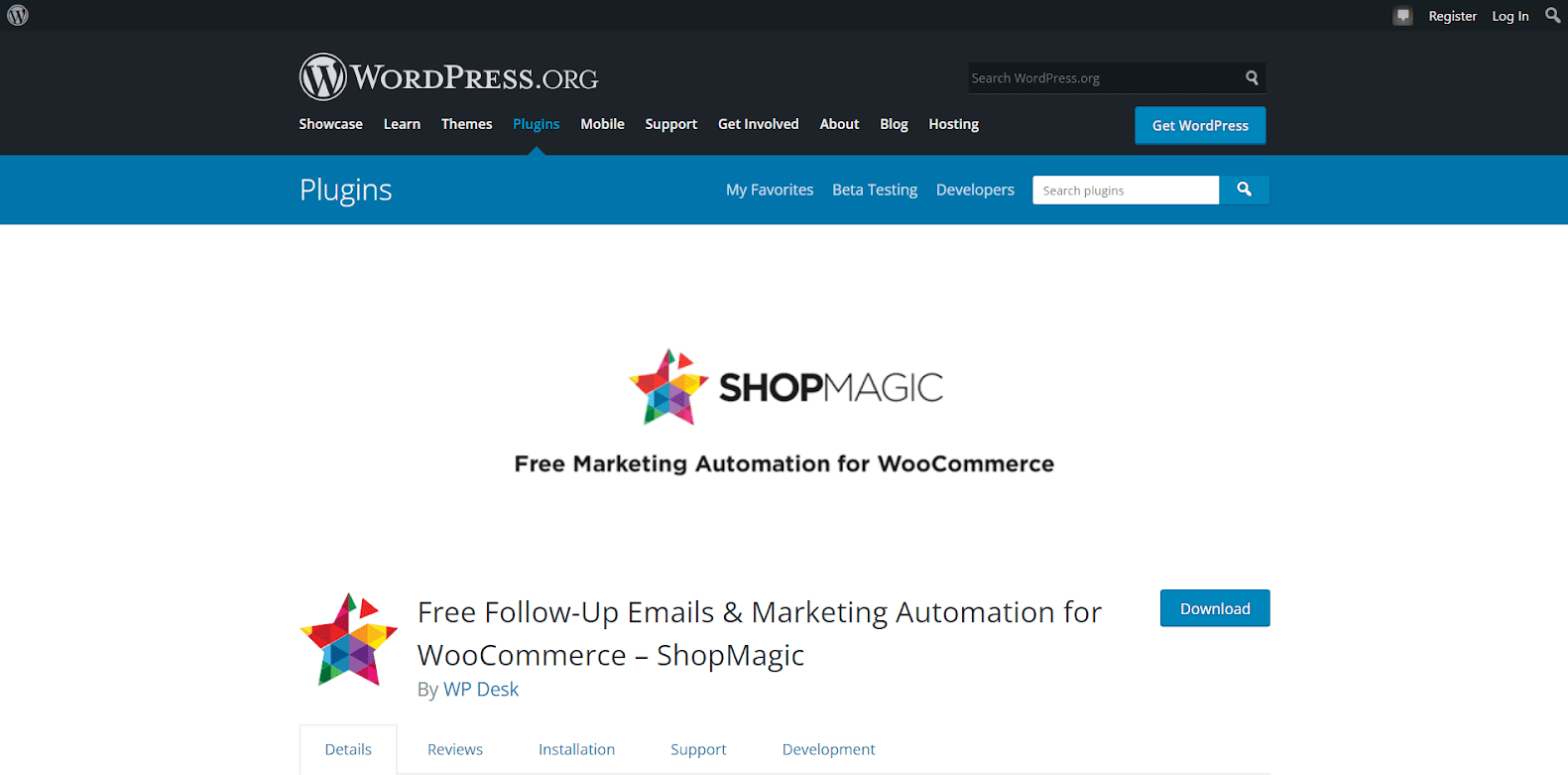
Task: Open the Development tab
Action: pyautogui.click(x=828, y=749)
